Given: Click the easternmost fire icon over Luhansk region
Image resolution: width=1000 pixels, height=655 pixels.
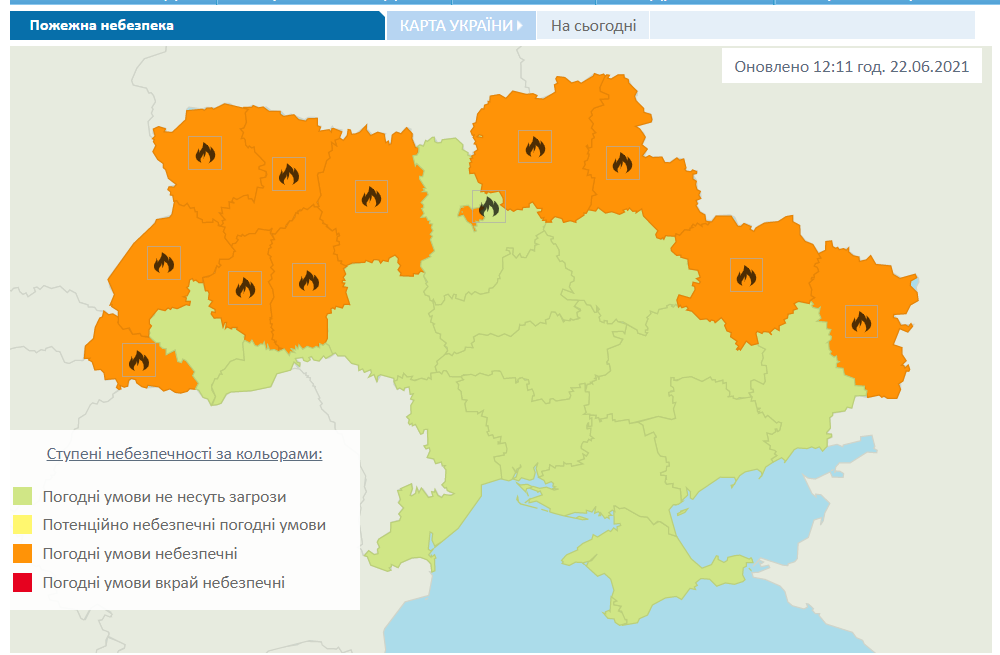Looking at the screenshot, I should coord(862,322).
